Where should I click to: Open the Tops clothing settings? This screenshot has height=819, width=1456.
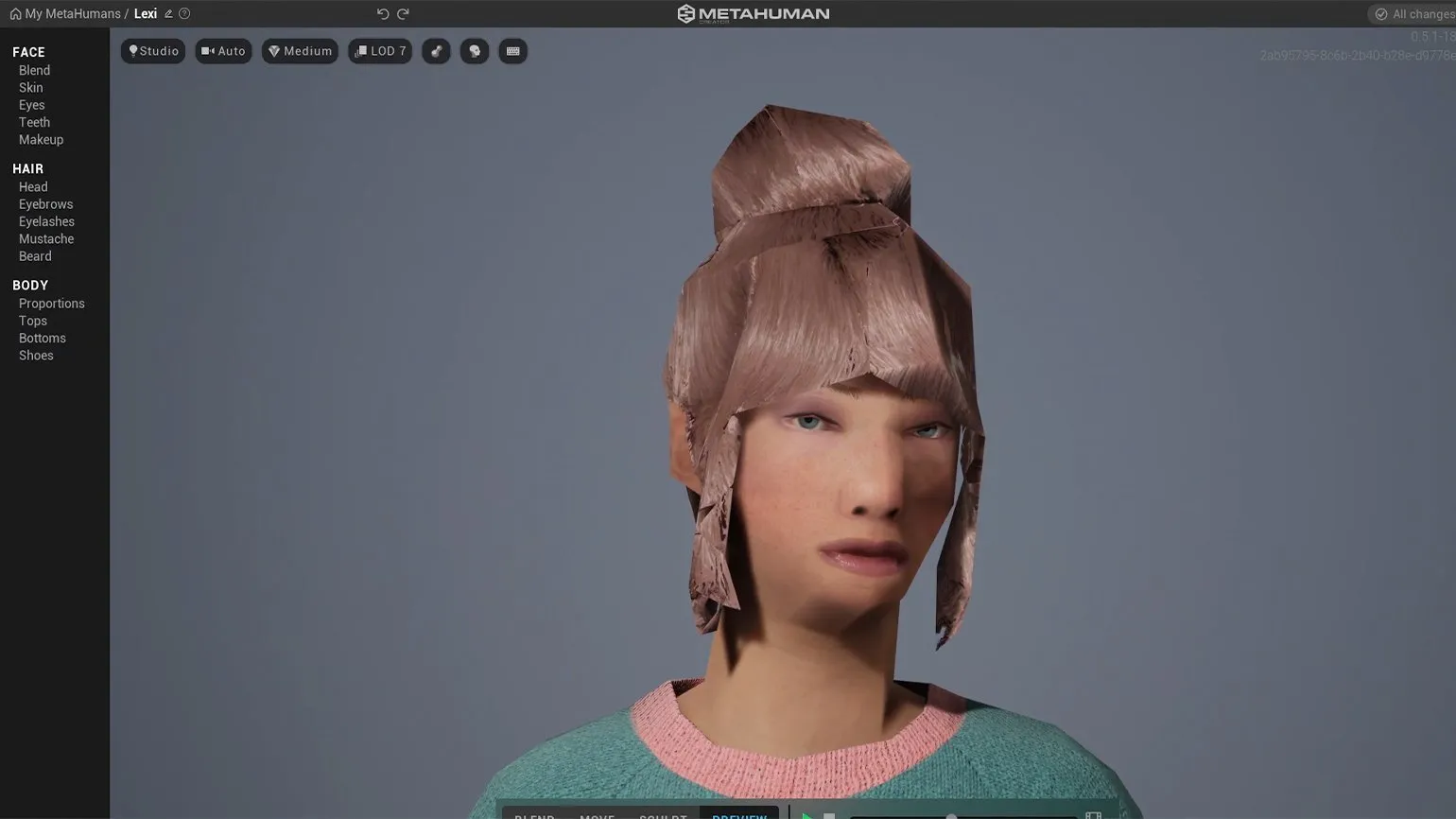(x=32, y=321)
